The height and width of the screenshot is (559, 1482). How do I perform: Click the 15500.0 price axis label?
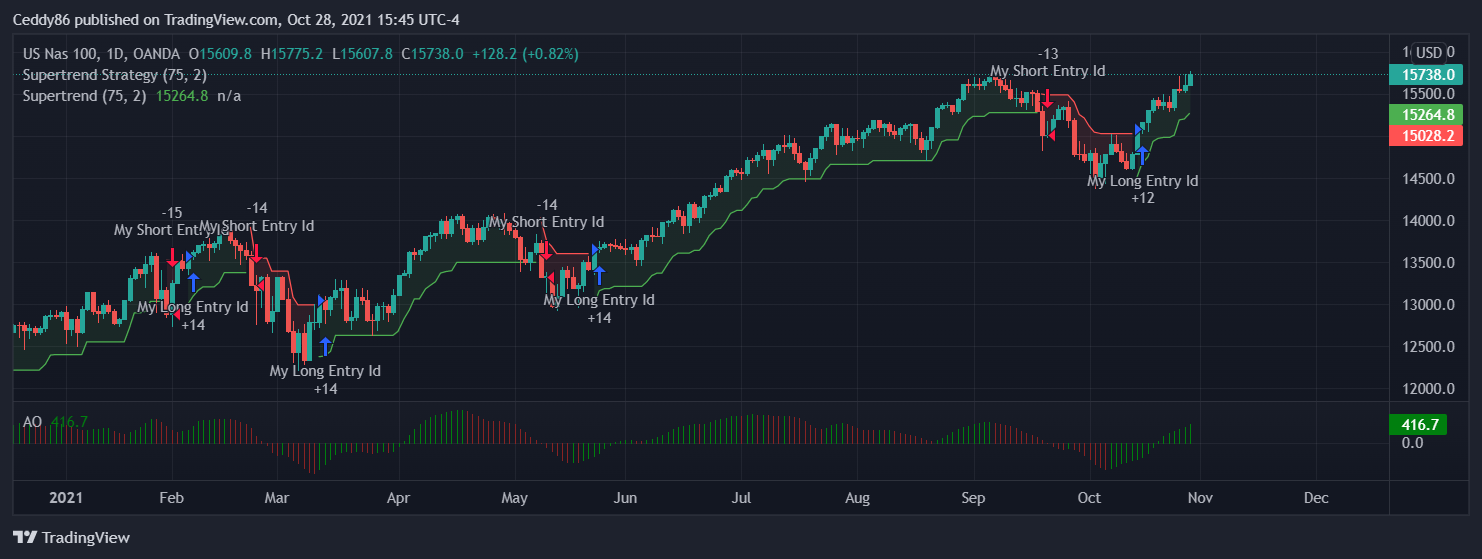click(1428, 94)
